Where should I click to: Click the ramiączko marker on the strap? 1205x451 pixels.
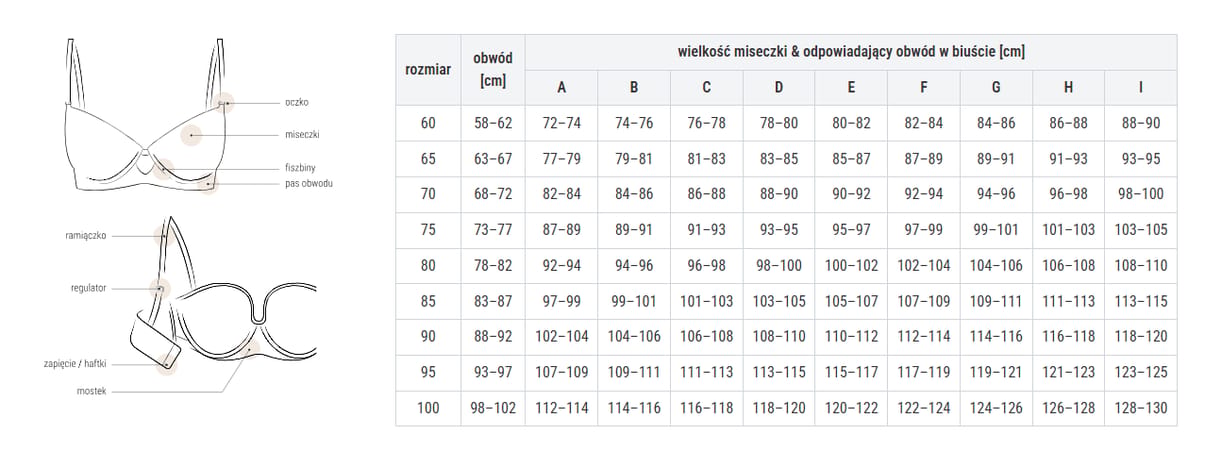coord(160,236)
